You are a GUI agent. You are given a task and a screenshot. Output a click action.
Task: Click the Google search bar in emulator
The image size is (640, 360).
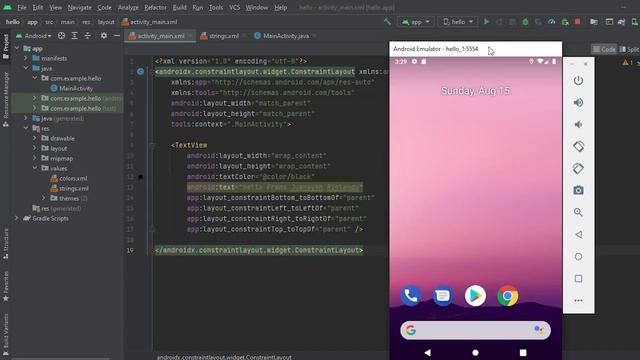(475, 330)
